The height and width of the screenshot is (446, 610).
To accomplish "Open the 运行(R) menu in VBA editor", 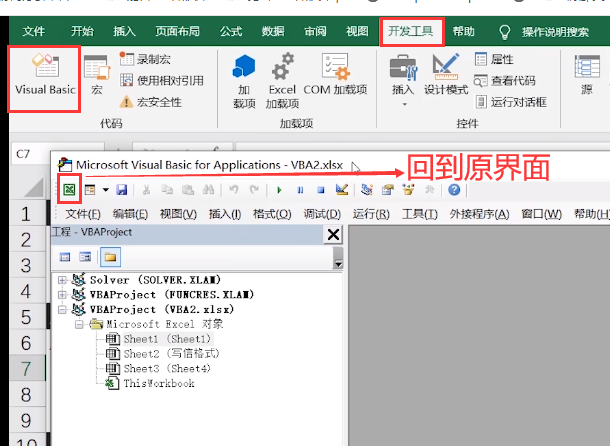I will (371, 214).
